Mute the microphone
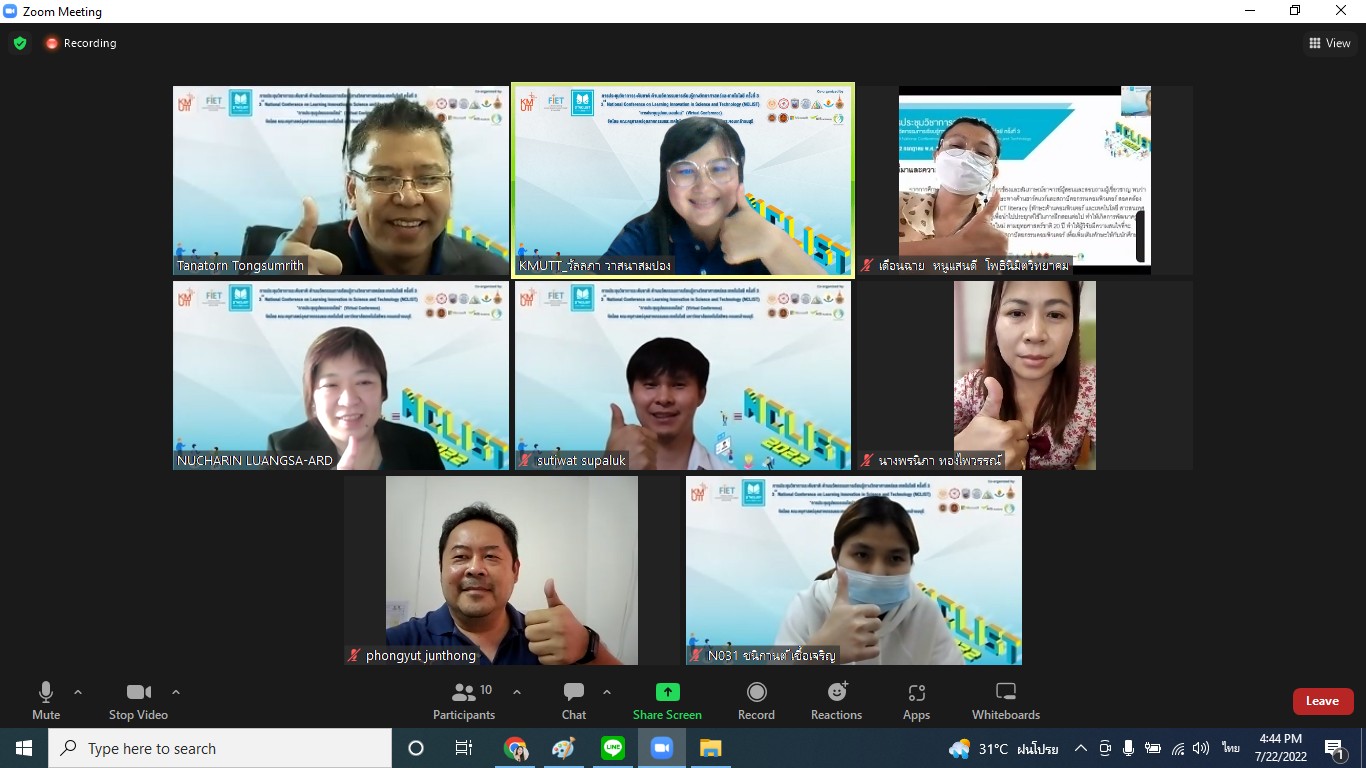 coord(46,700)
